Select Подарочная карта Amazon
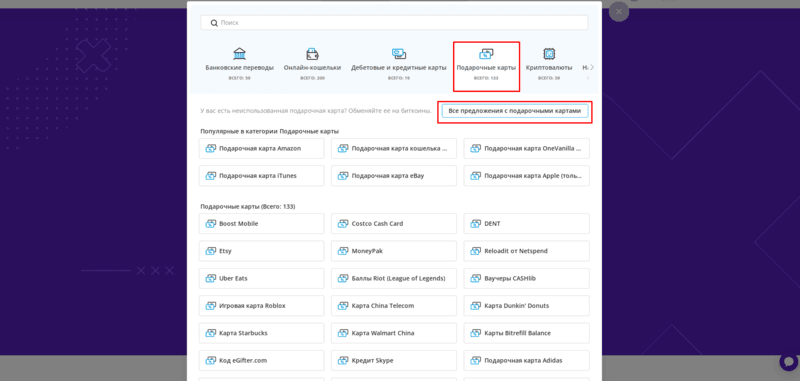 pos(261,148)
